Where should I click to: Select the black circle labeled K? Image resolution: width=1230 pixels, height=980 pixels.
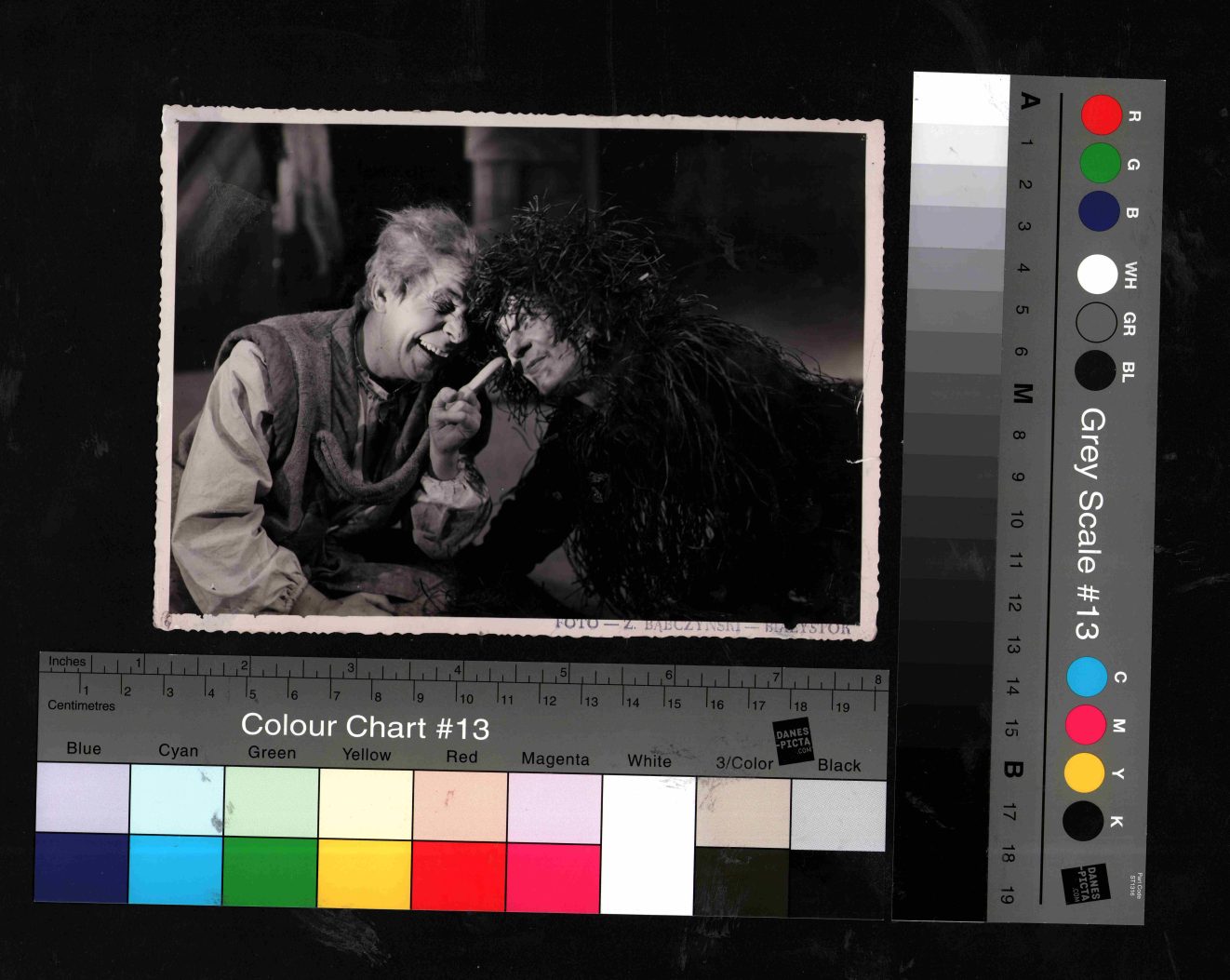pos(1082,821)
